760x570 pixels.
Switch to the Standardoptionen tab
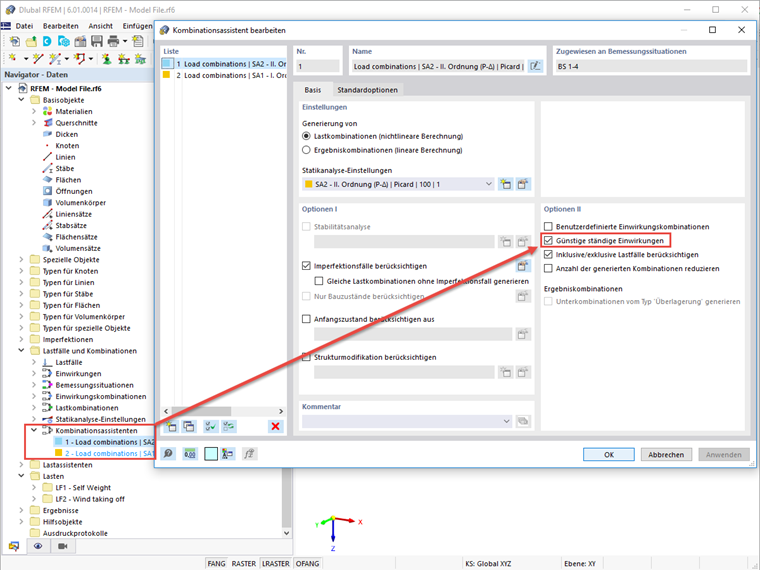(x=367, y=90)
